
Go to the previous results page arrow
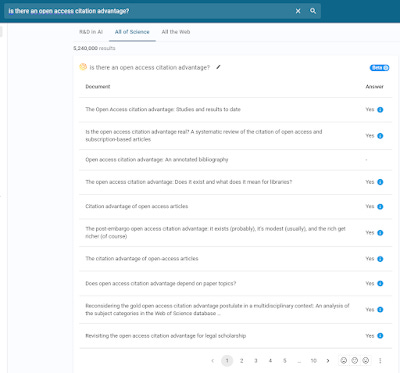tap(213, 361)
